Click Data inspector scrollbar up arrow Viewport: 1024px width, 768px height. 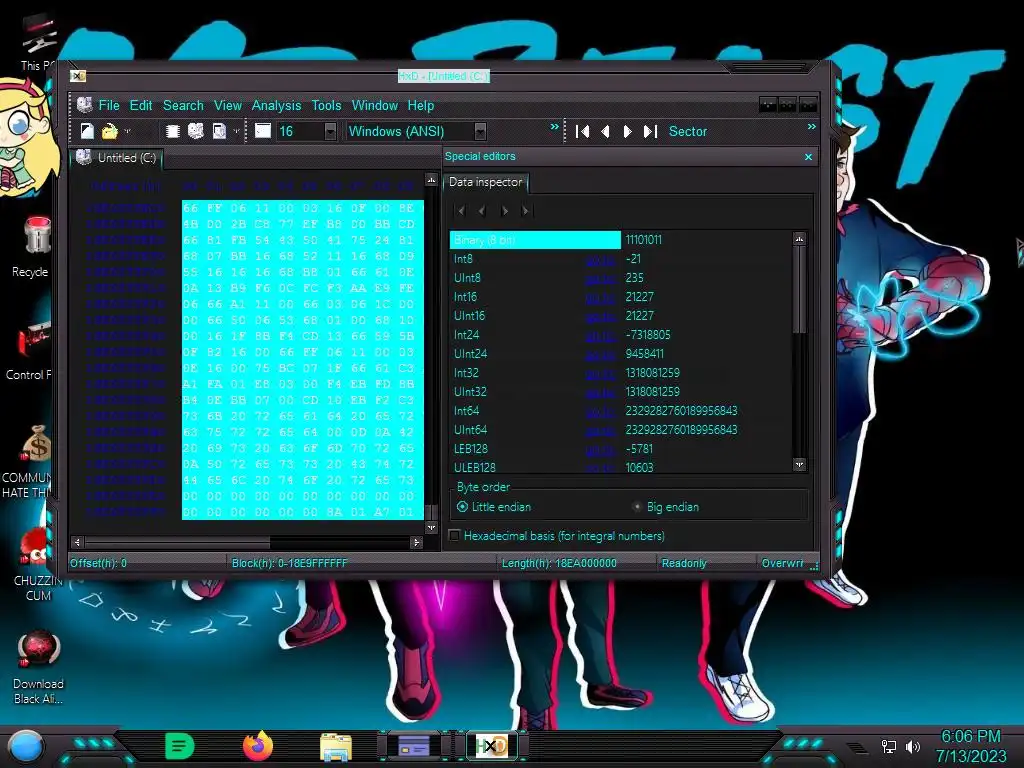pyautogui.click(x=799, y=239)
